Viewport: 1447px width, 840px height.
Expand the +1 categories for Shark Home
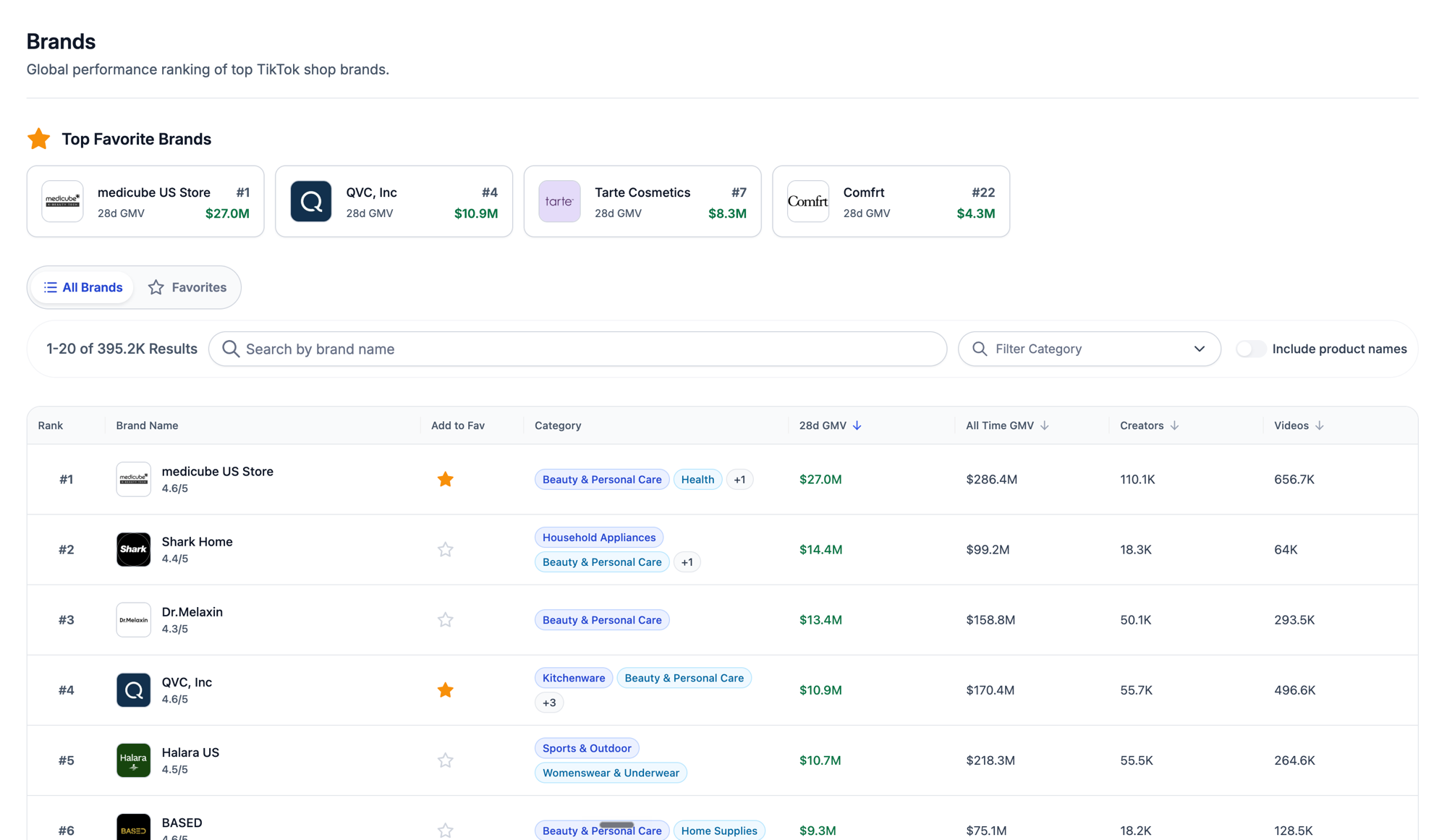[687, 561]
